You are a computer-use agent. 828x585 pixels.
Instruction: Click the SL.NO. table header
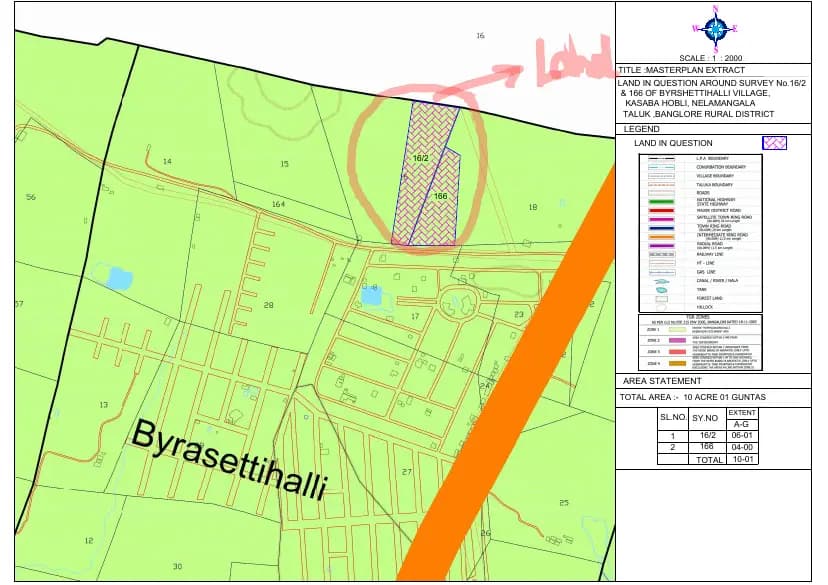pos(673,417)
